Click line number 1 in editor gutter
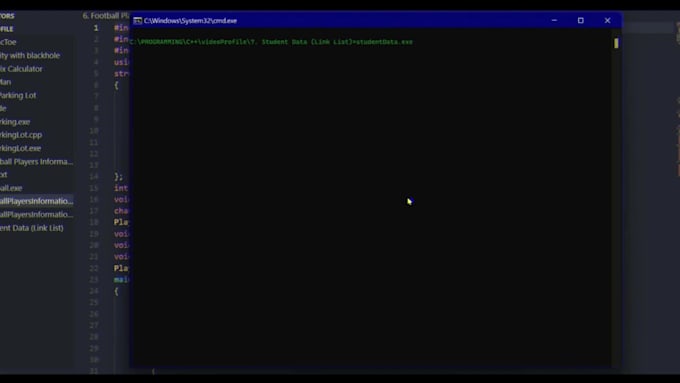 tap(96, 28)
